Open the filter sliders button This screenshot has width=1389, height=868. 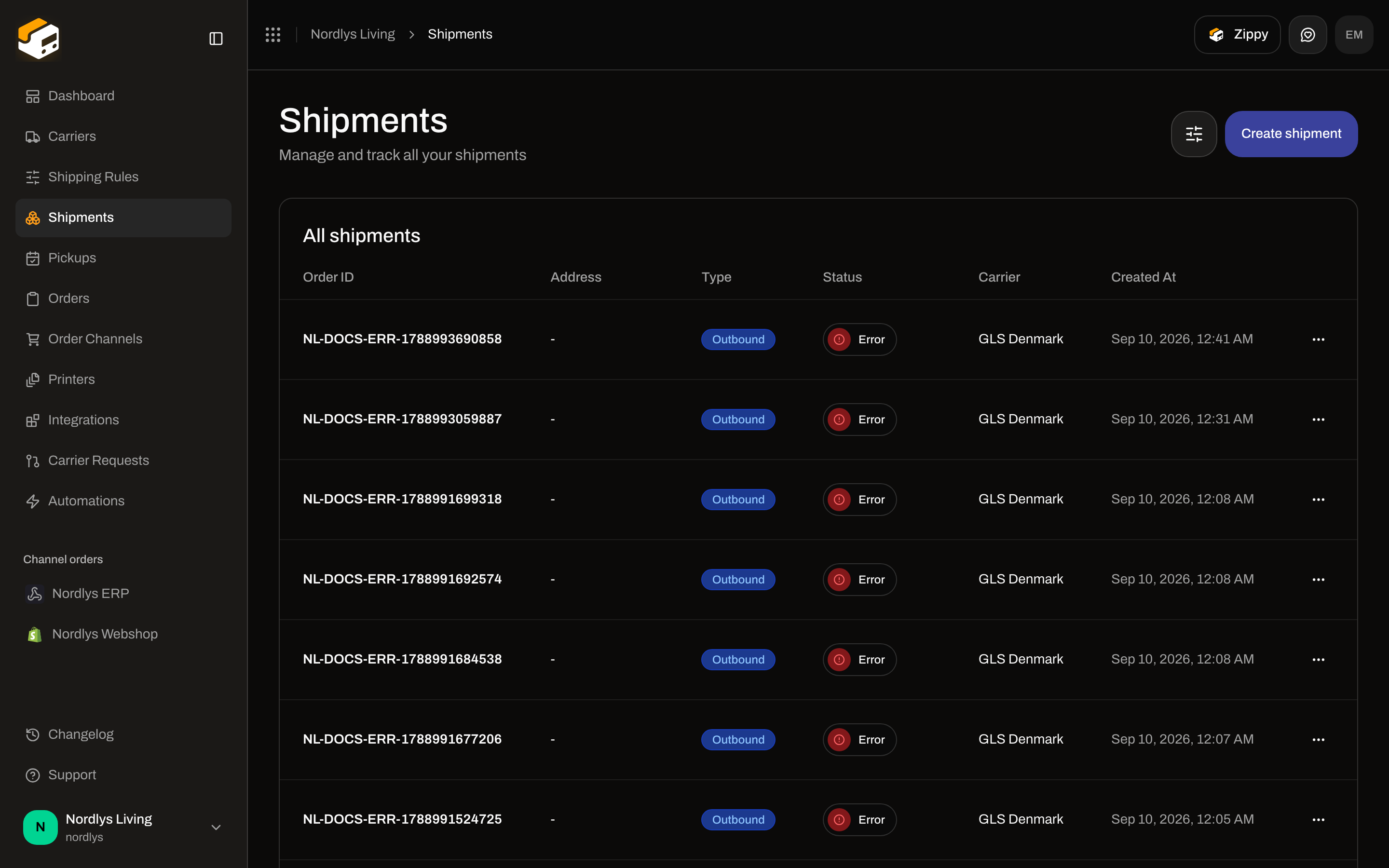pyautogui.click(x=1194, y=134)
